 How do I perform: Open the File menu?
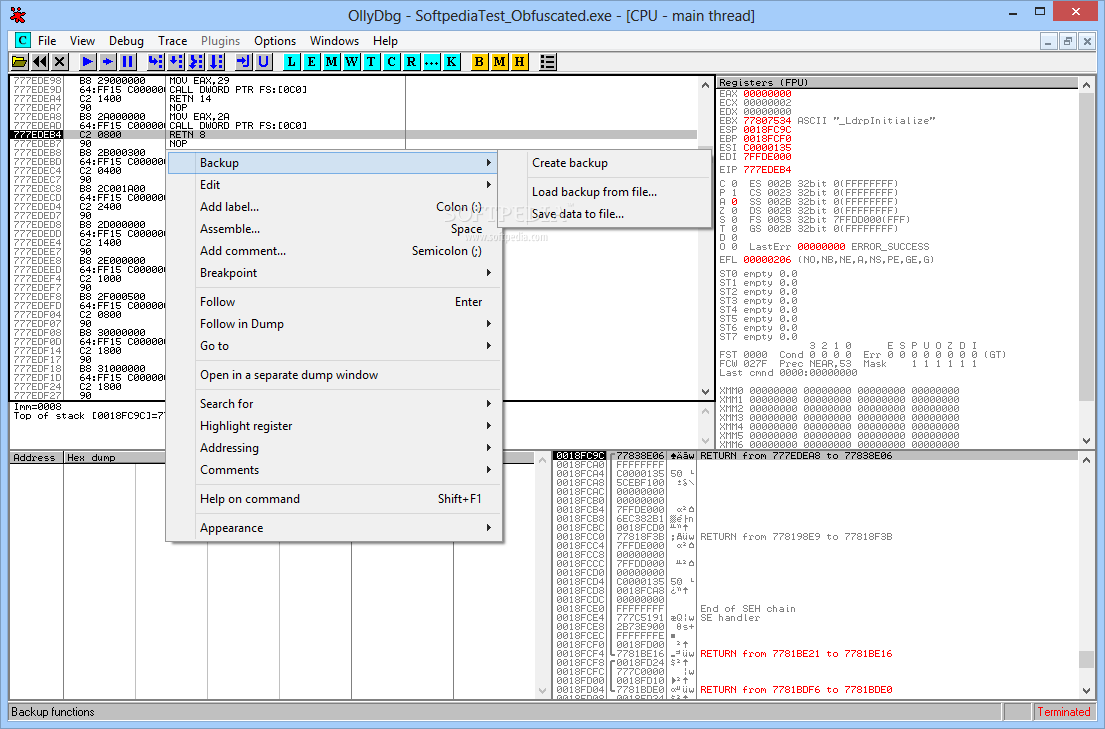click(x=47, y=41)
